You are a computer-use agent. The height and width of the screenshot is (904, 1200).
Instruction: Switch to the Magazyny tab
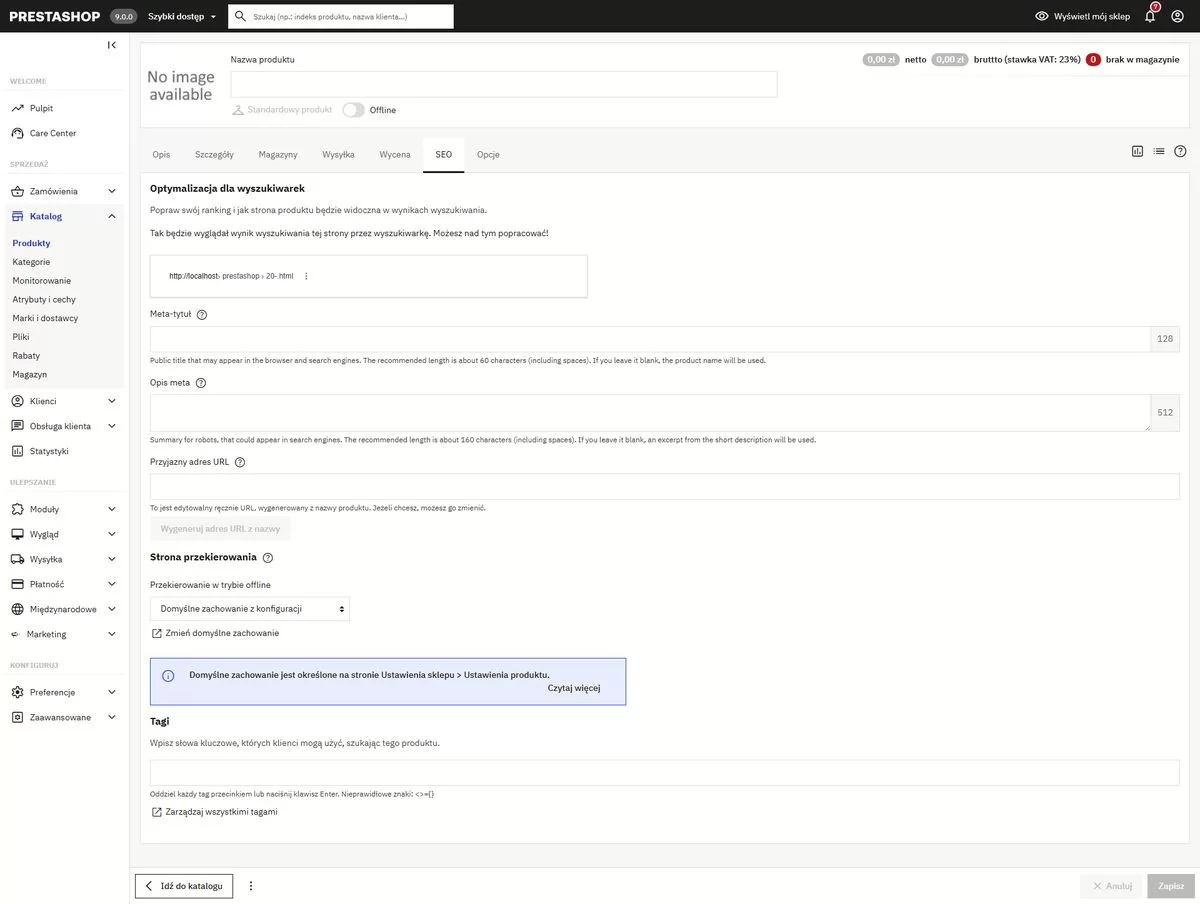click(277, 155)
